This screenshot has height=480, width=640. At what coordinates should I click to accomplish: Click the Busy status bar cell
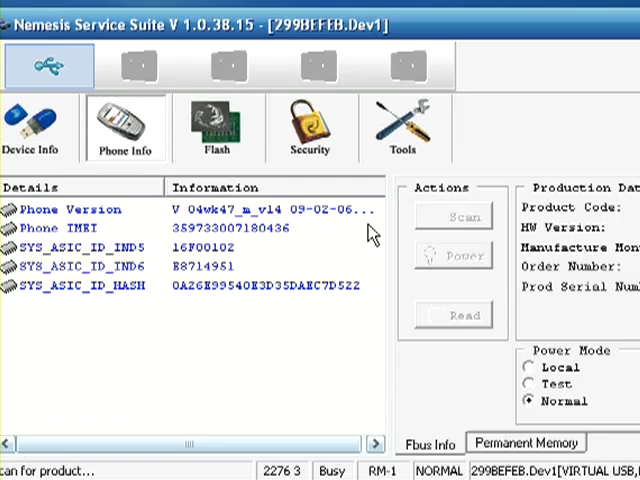coord(332,471)
